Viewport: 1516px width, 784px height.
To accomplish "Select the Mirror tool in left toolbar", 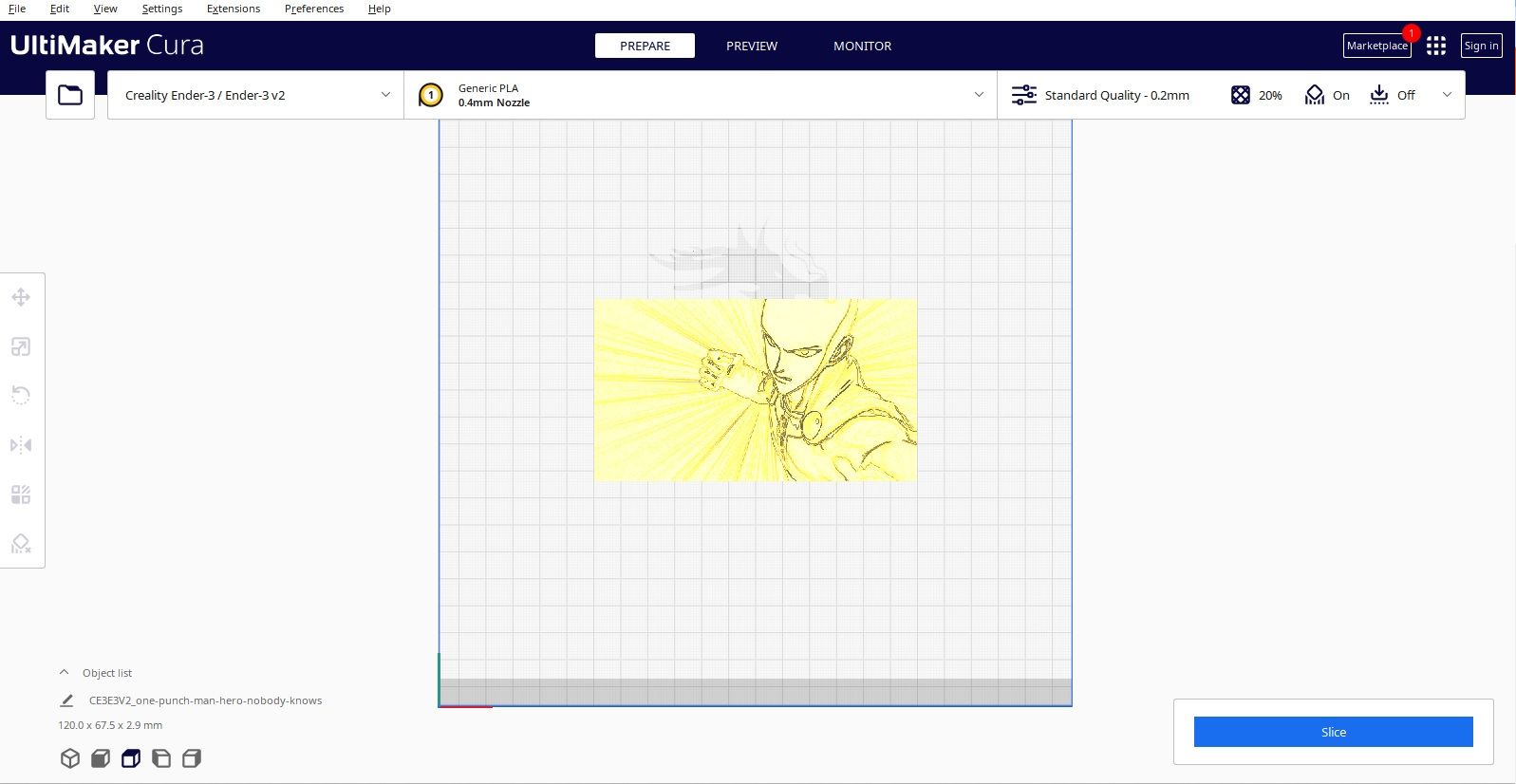I will click(x=21, y=445).
